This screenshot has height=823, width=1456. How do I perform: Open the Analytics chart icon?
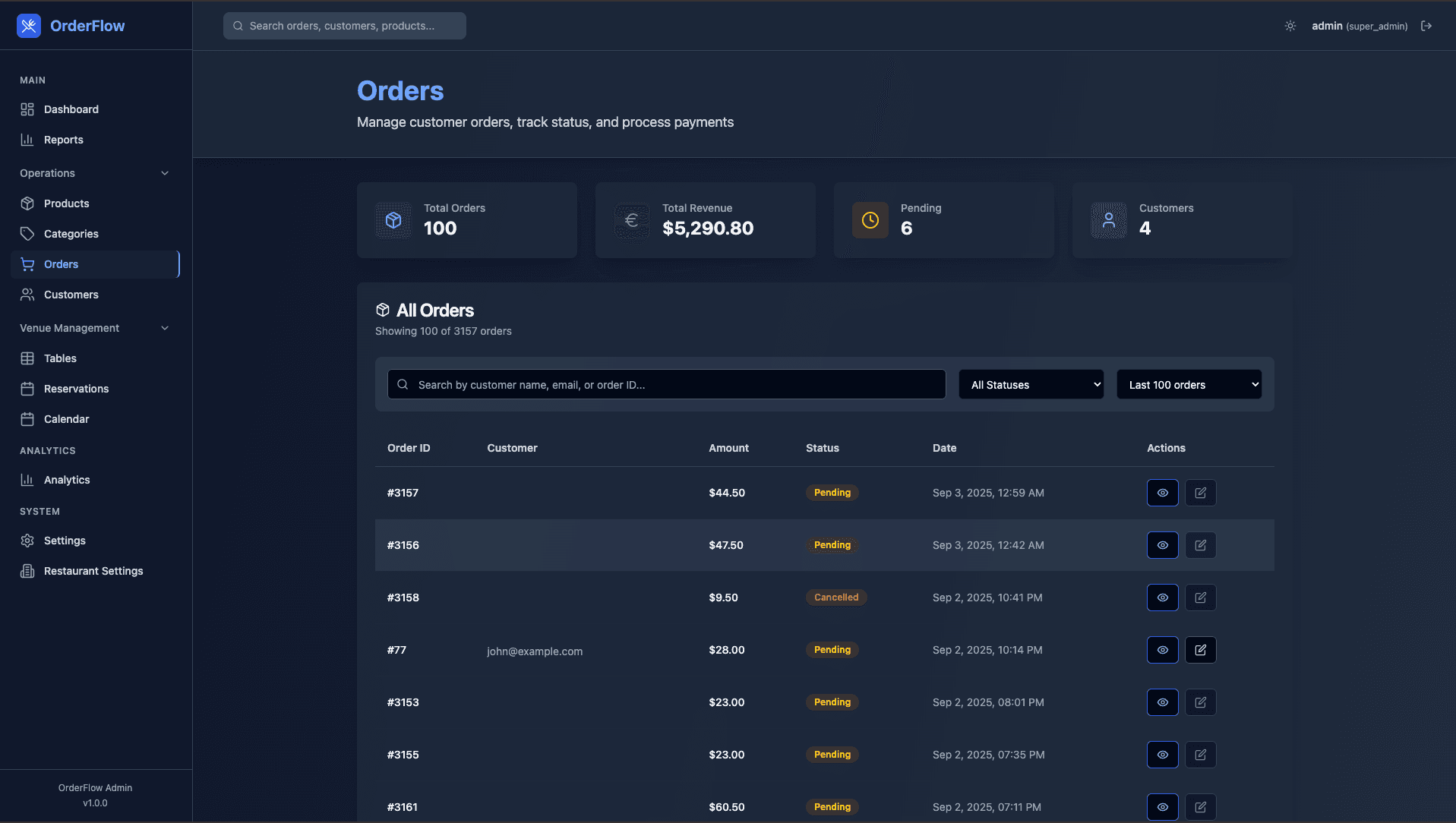(x=27, y=479)
